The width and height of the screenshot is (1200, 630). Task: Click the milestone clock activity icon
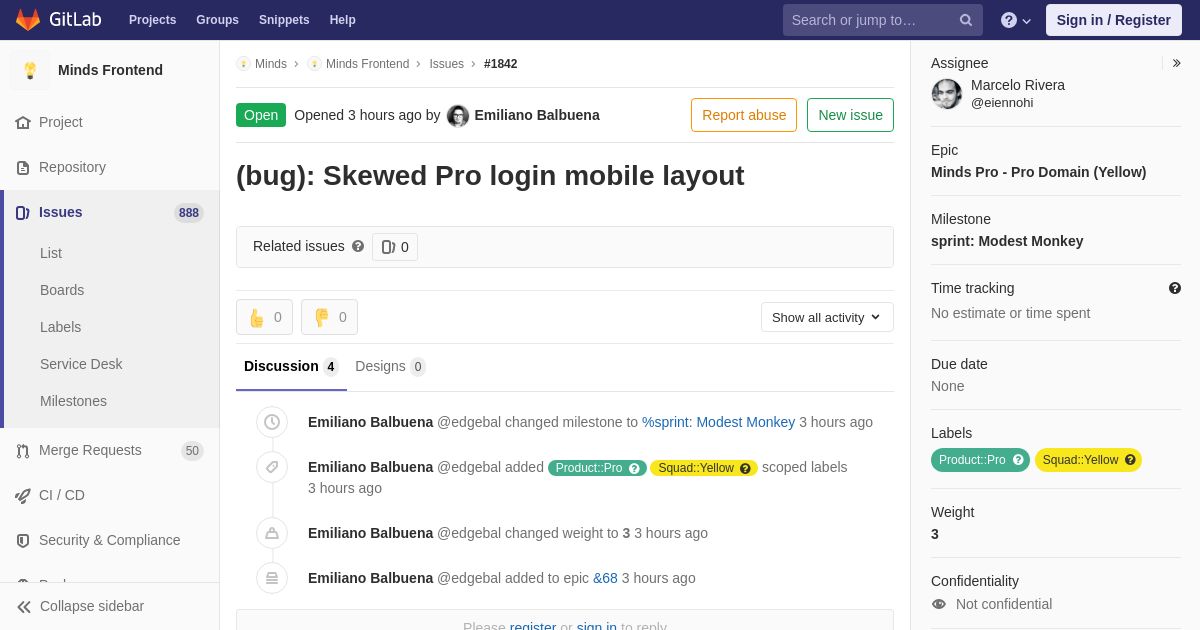point(272,422)
